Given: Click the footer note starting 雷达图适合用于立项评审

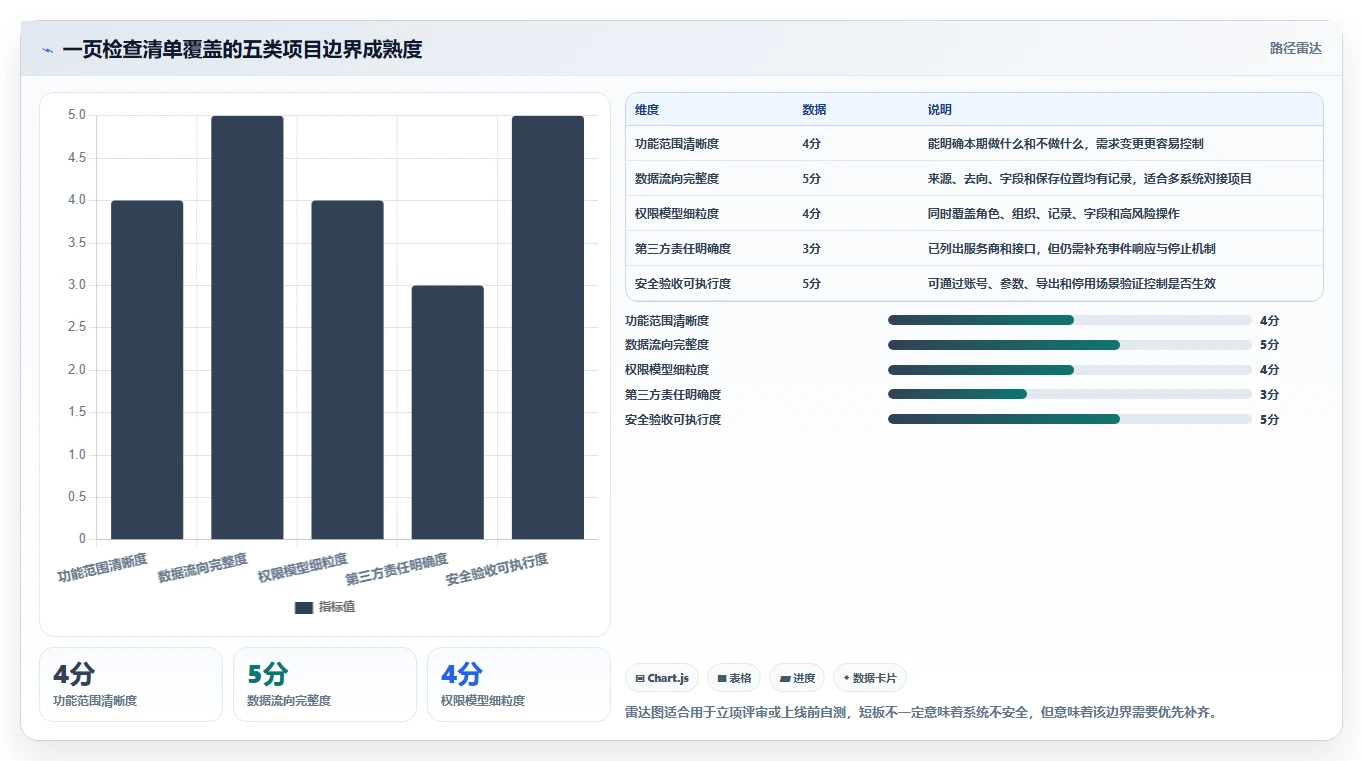Looking at the screenshot, I should point(921,712).
